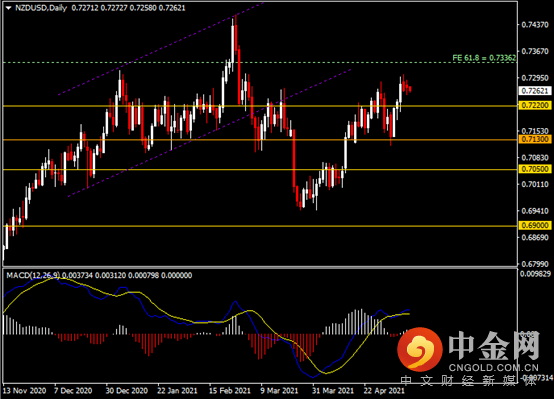Select the upper purple dashed channel line
This screenshot has height=399, width=554.
tap(161, 49)
